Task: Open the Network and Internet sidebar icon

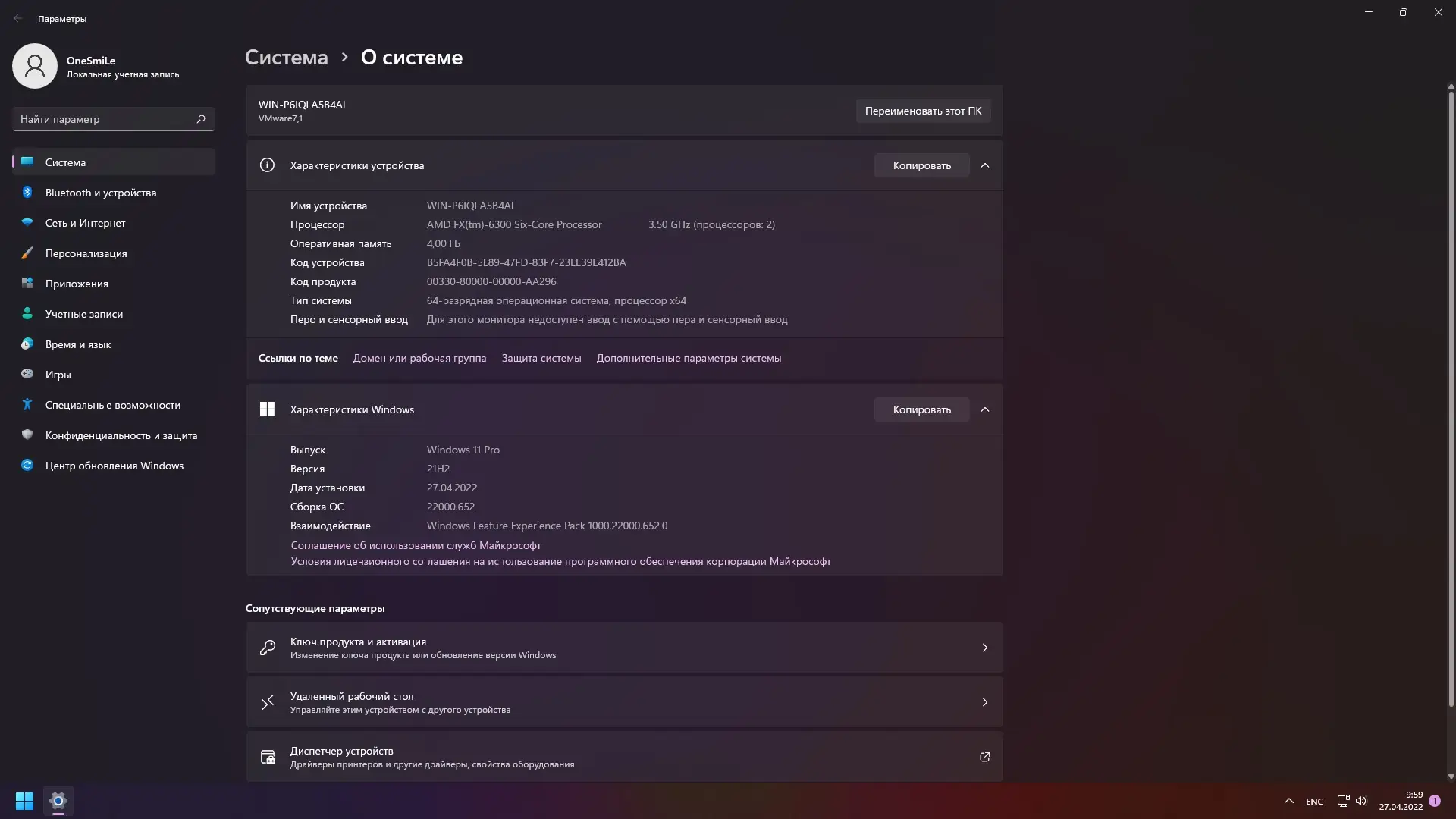Action: pos(27,223)
